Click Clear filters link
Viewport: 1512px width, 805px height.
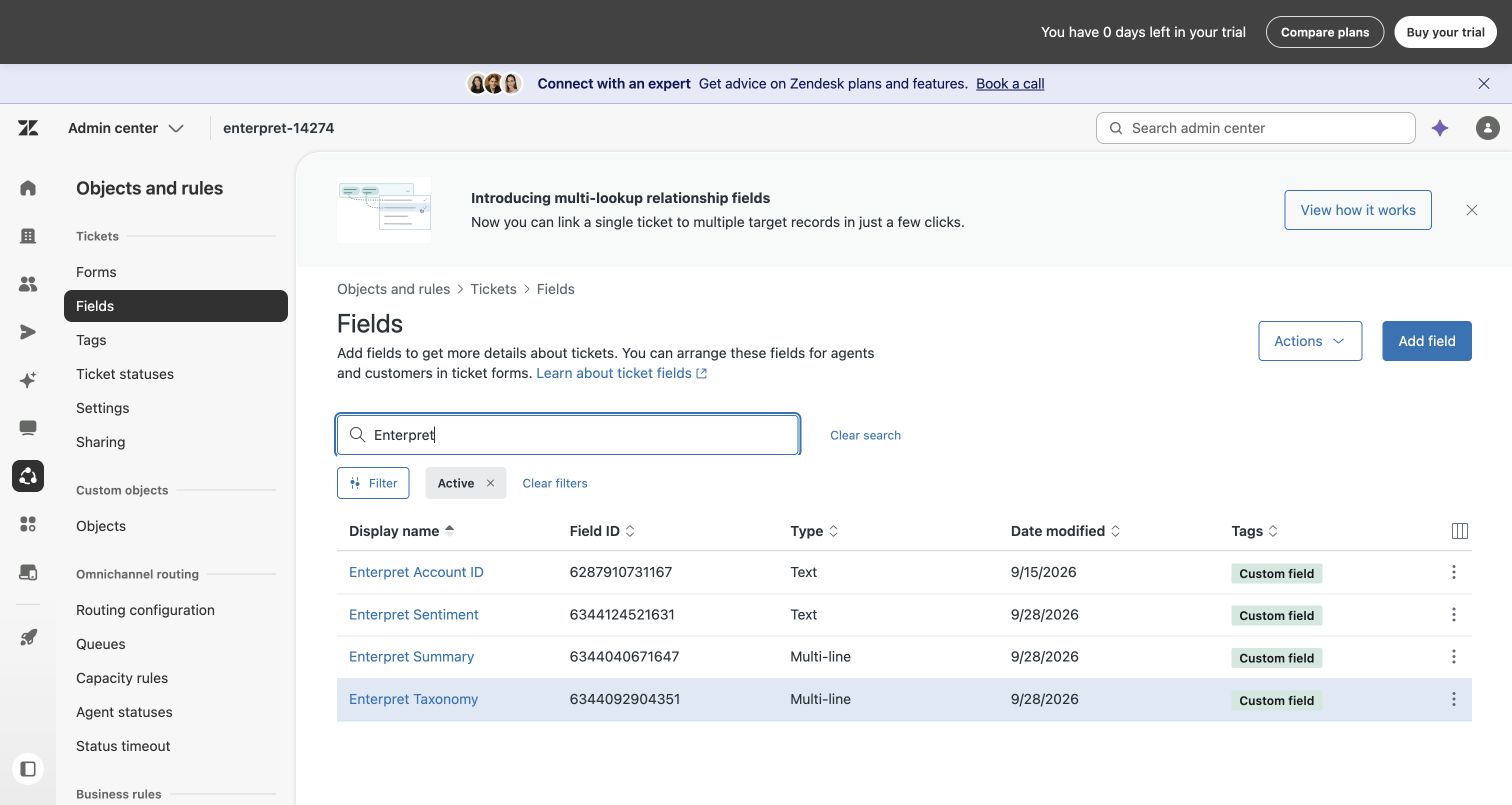point(555,483)
